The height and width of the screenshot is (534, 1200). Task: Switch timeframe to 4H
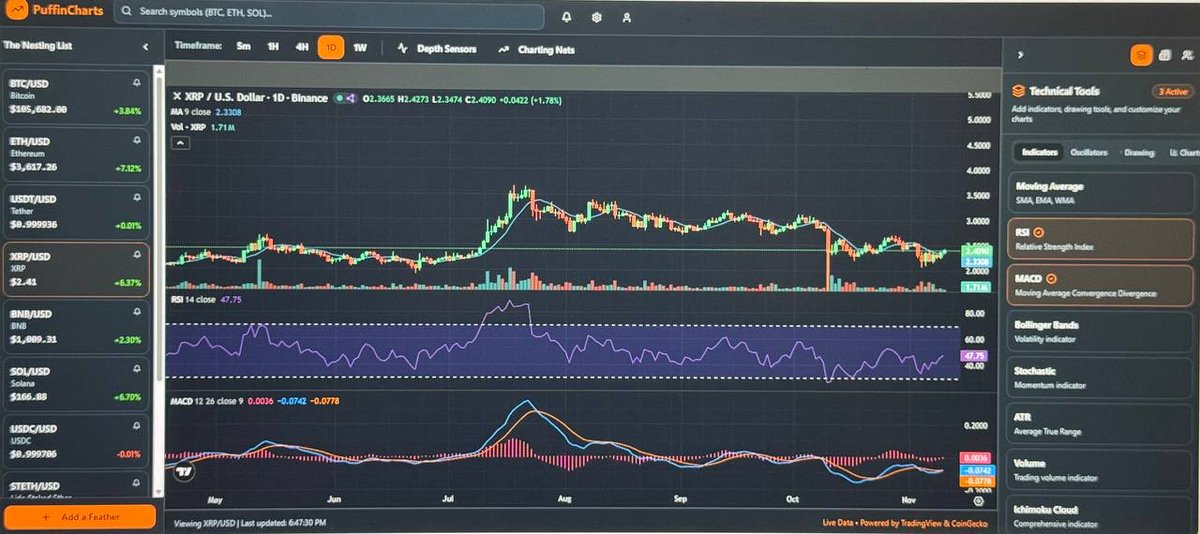pos(301,47)
